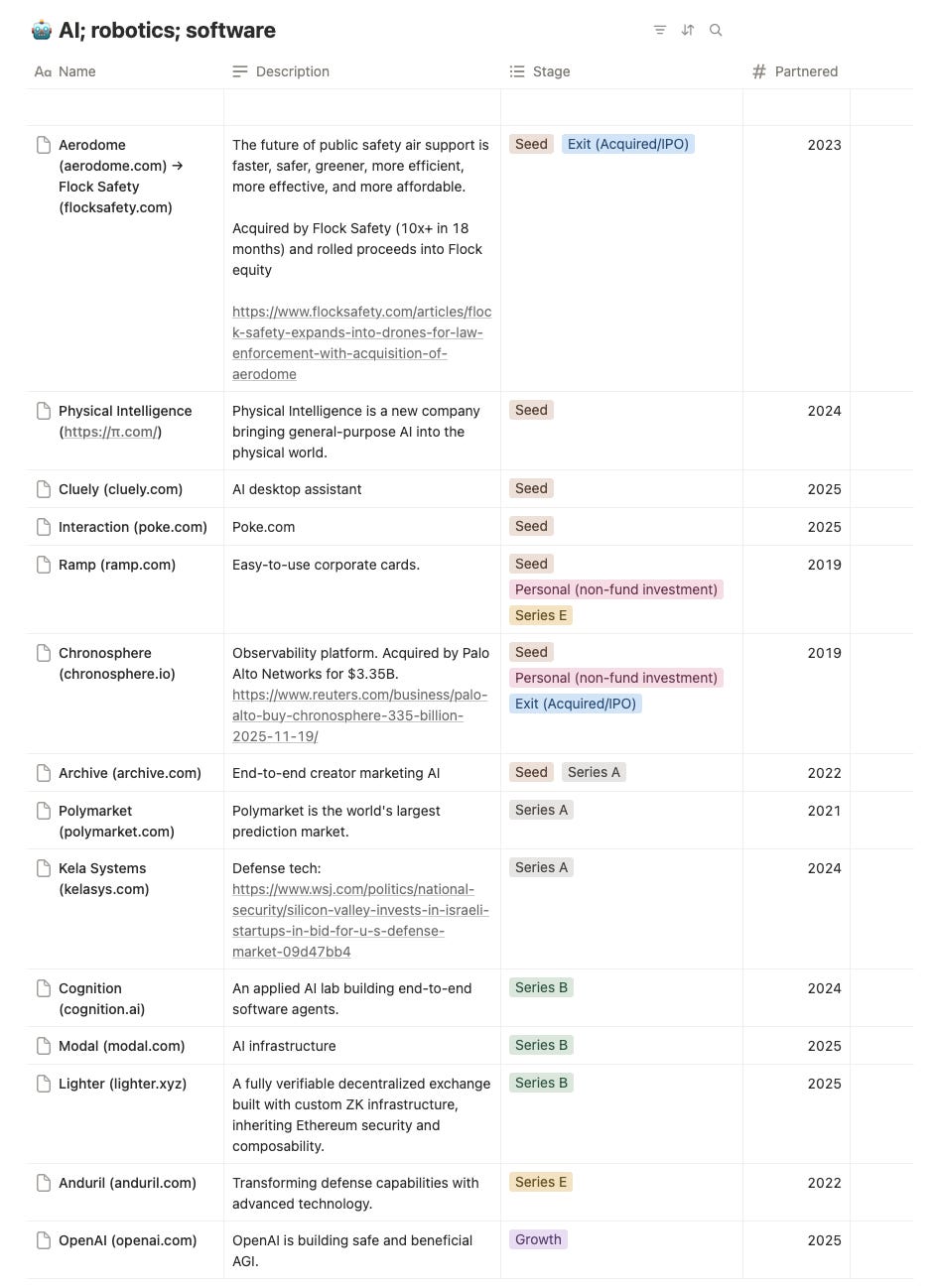The height and width of the screenshot is (1288, 935).
Task: Open the search icon next to sort
Action: 716,30
